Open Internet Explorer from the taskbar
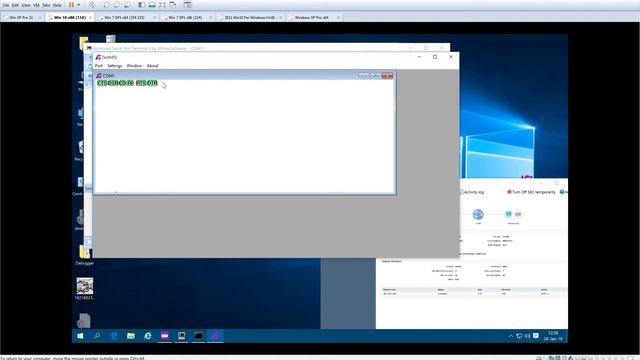640x360 pixels. 148,336
